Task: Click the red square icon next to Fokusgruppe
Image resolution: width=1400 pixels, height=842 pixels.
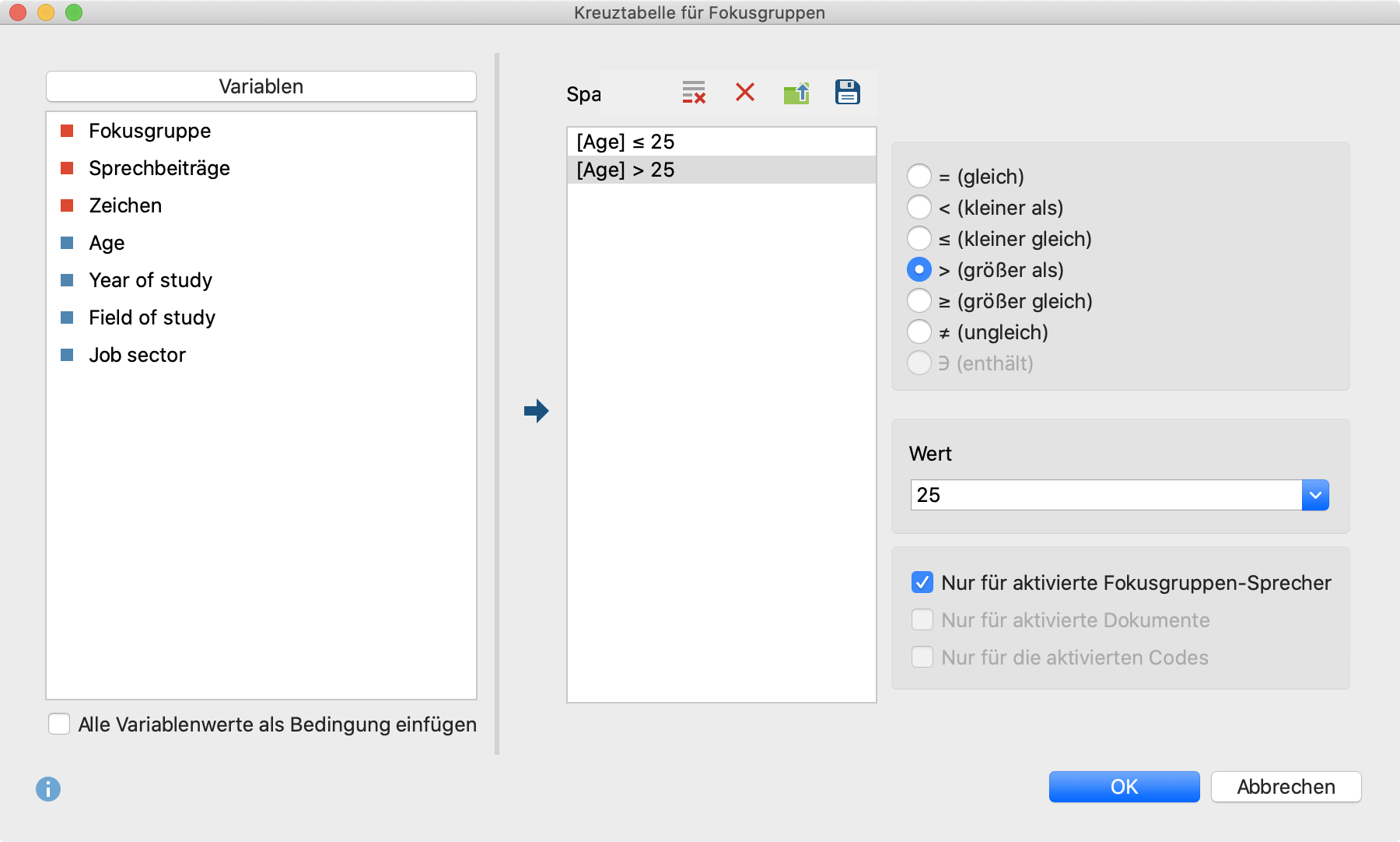Action: coord(67,131)
